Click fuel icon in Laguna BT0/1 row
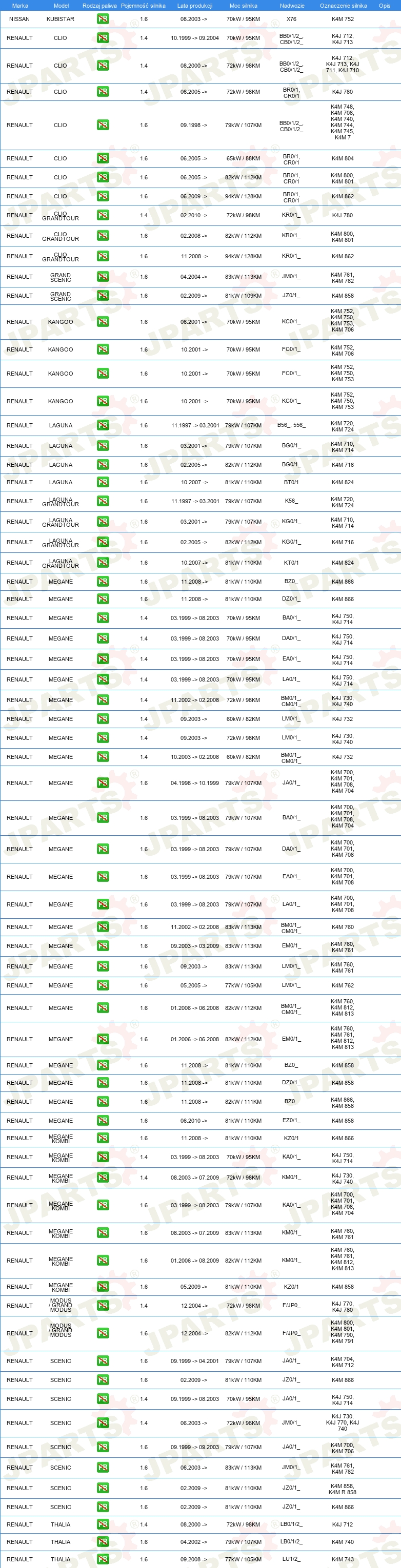401x1568 pixels. pyautogui.click(x=103, y=482)
